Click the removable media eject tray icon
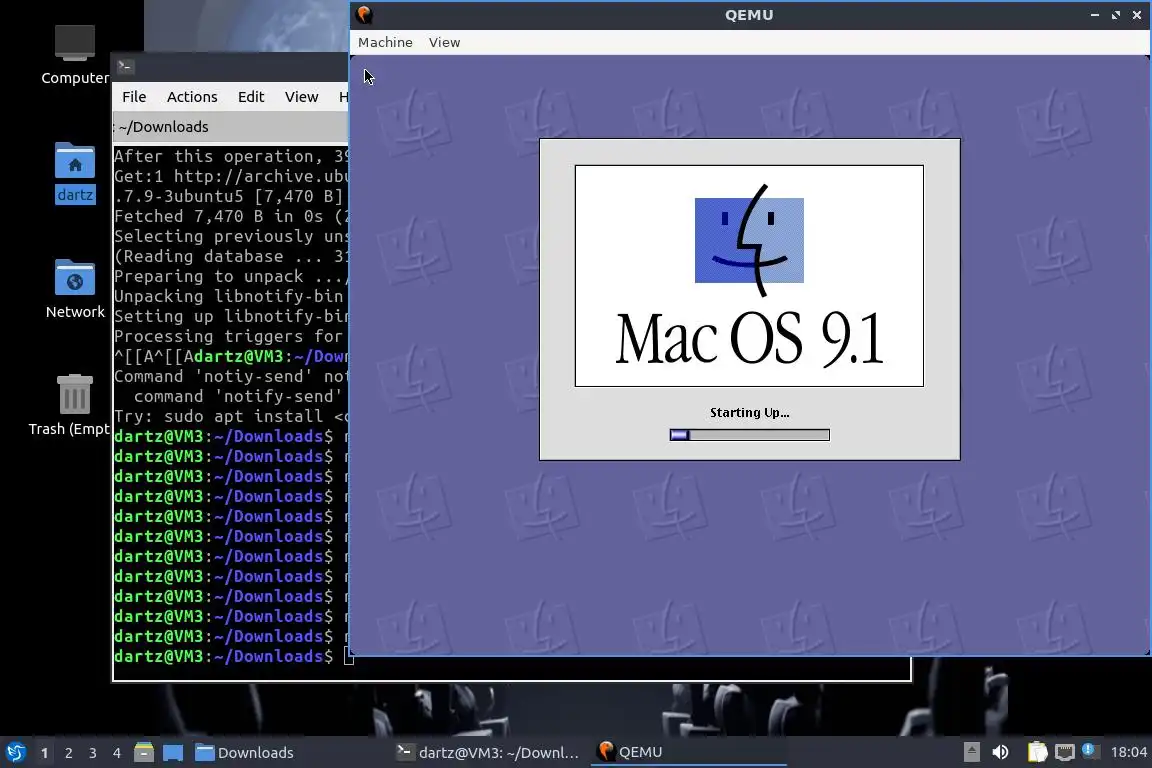The width and height of the screenshot is (1152, 768). pyautogui.click(x=971, y=752)
